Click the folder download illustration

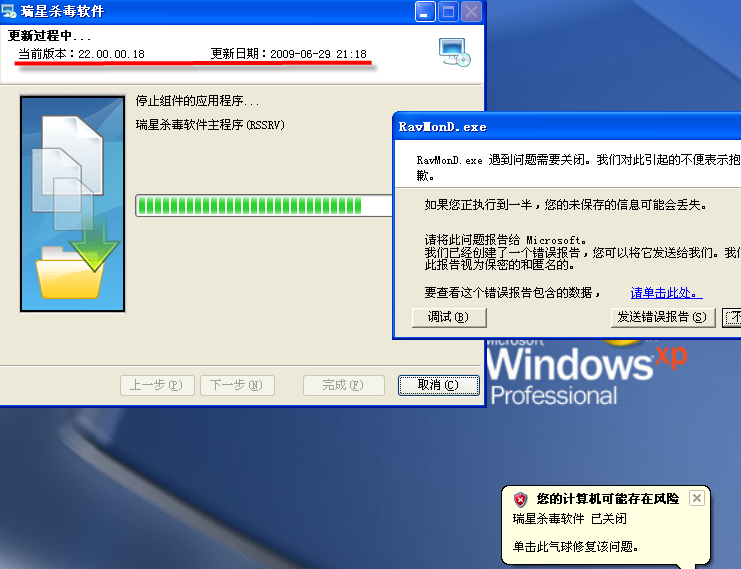72,203
